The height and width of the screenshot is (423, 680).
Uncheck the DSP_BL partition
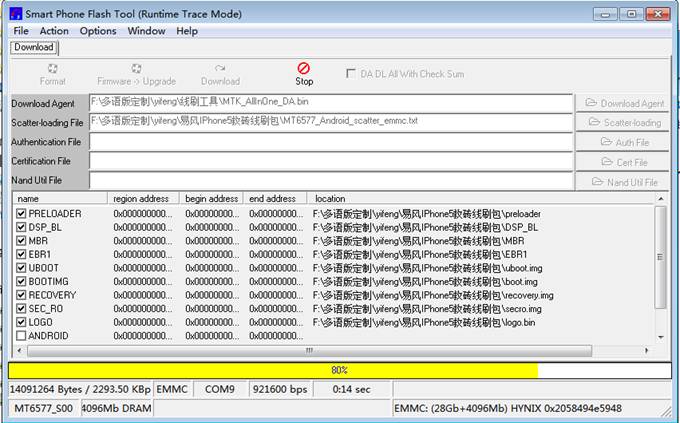tap(21, 227)
